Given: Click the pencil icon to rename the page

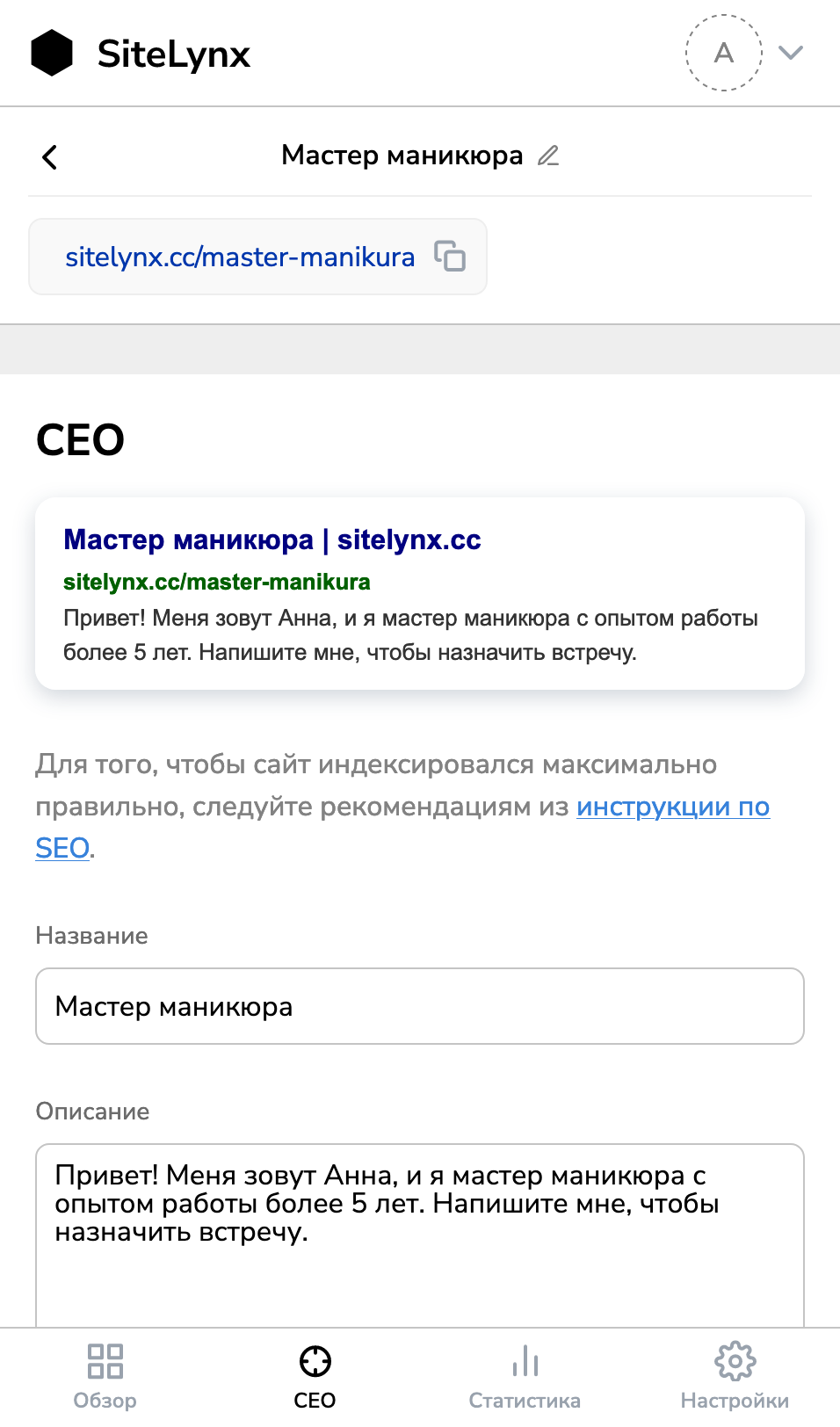Looking at the screenshot, I should point(548,156).
